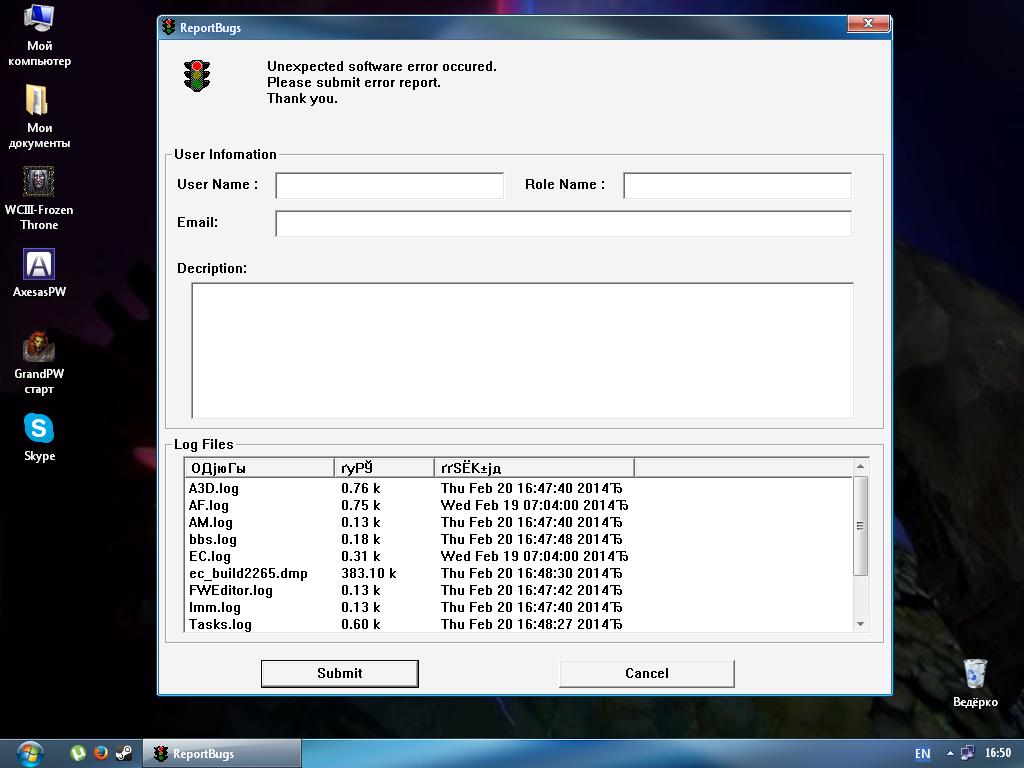This screenshot has height=768, width=1024.
Task: Select FWEditor.log in the log list
Action: [231, 590]
